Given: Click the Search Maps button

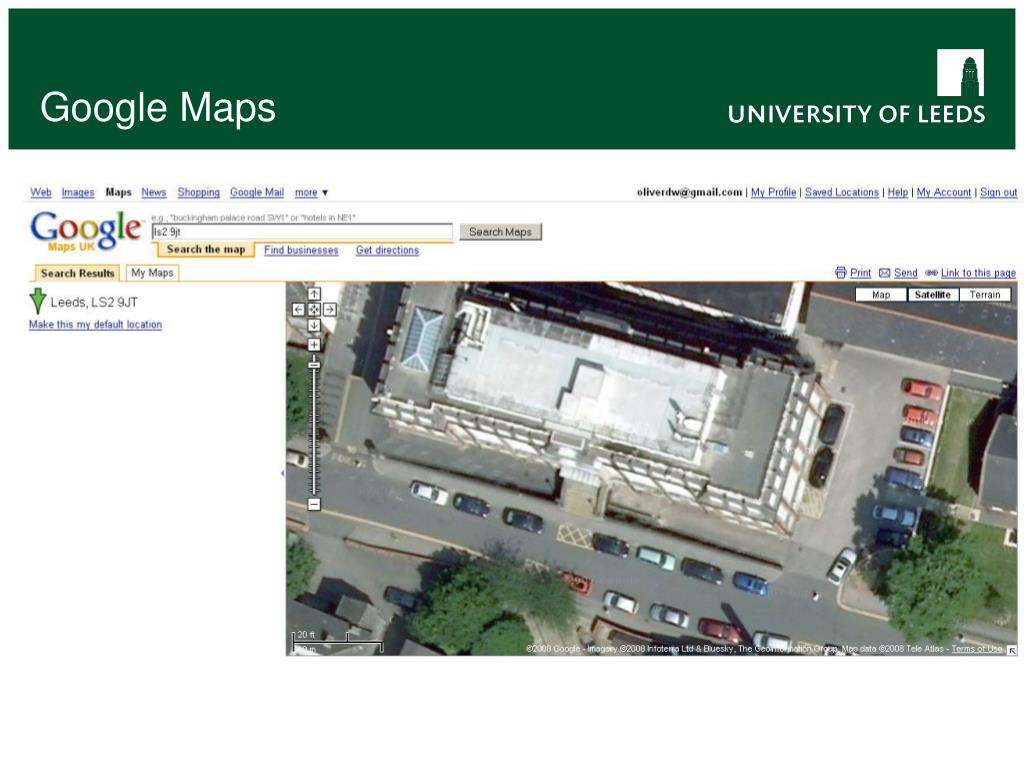Looking at the screenshot, I should pyautogui.click(x=500, y=232).
